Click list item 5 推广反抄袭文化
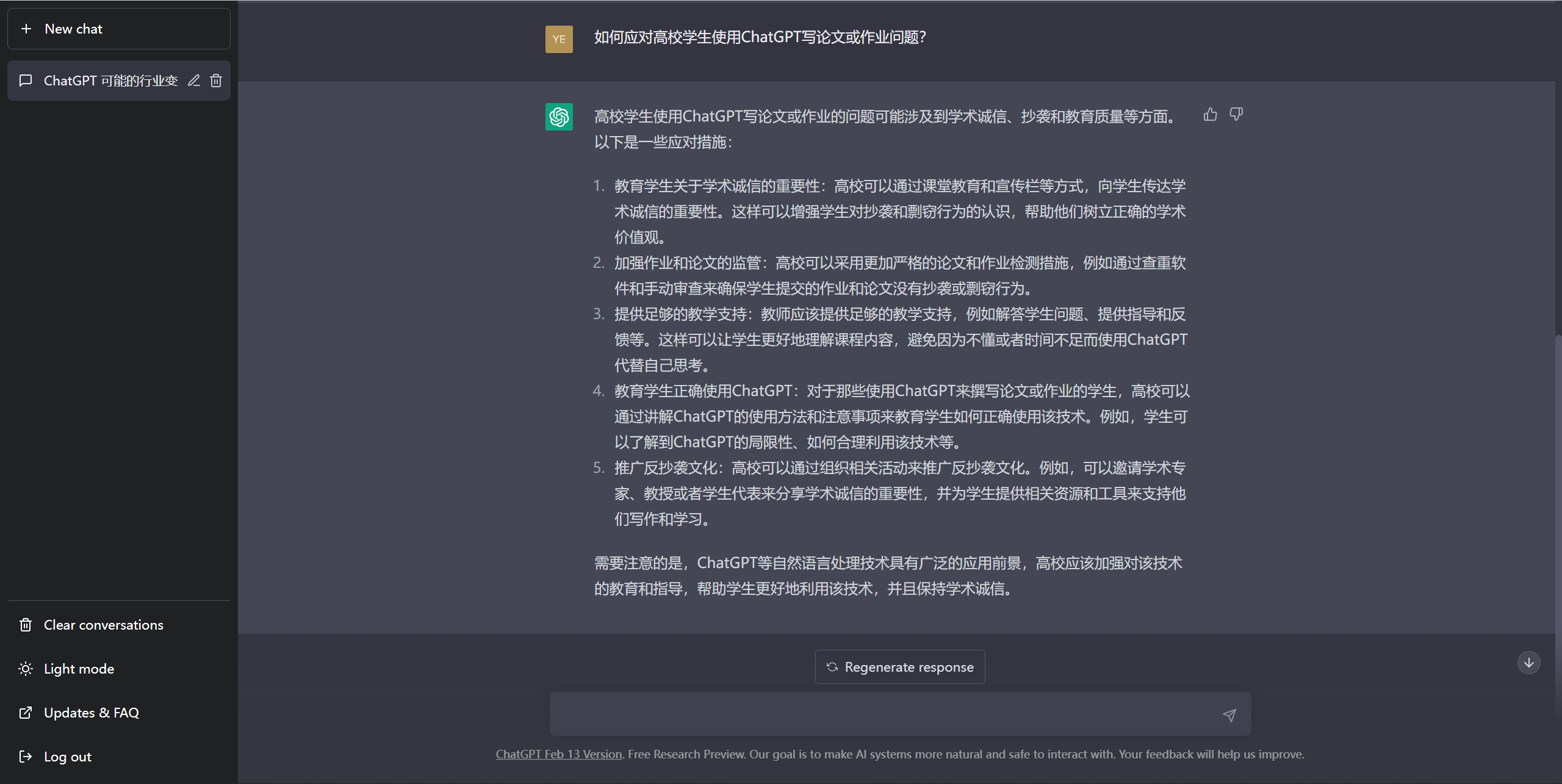This screenshot has height=784, width=1562. (900, 493)
